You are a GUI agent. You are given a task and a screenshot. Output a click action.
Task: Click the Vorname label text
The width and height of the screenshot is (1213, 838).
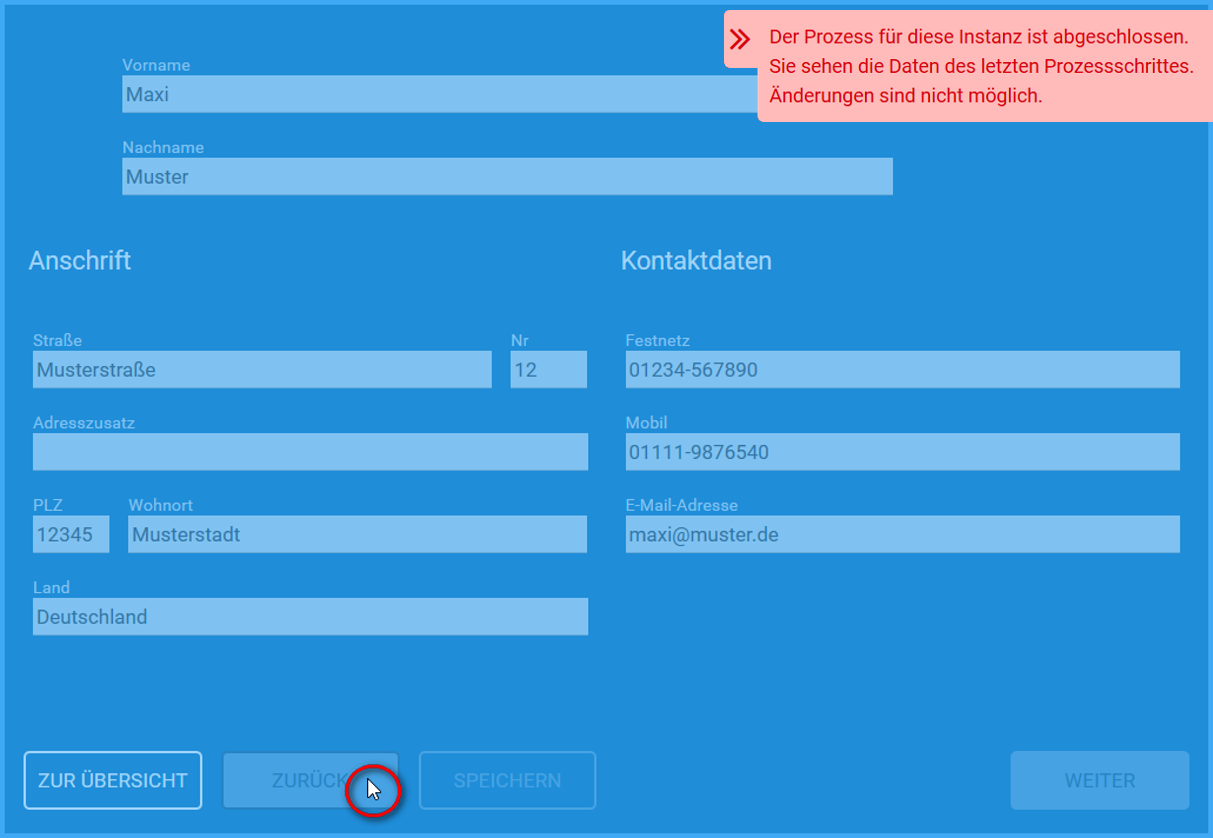156,65
